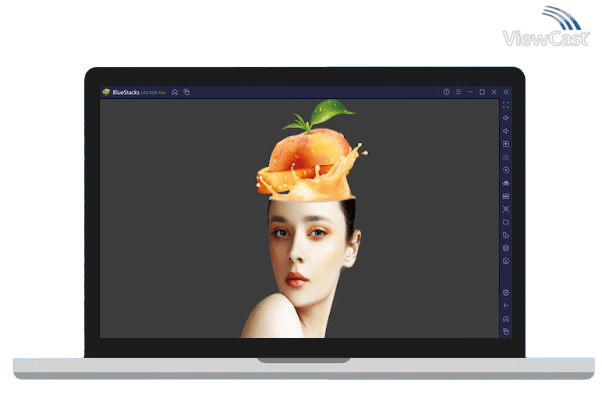The width and height of the screenshot is (602, 414).
Task: Open recent apps icon at sidebar bottom
Action: click(506, 331)
